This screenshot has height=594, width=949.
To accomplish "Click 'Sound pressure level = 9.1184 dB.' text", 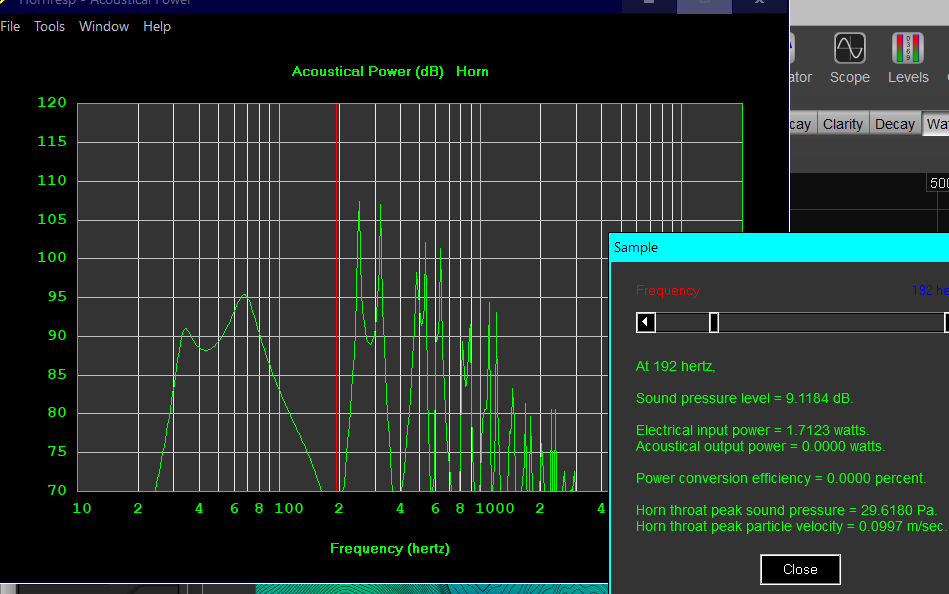I will pyautogui.click(x=744, y=398).
